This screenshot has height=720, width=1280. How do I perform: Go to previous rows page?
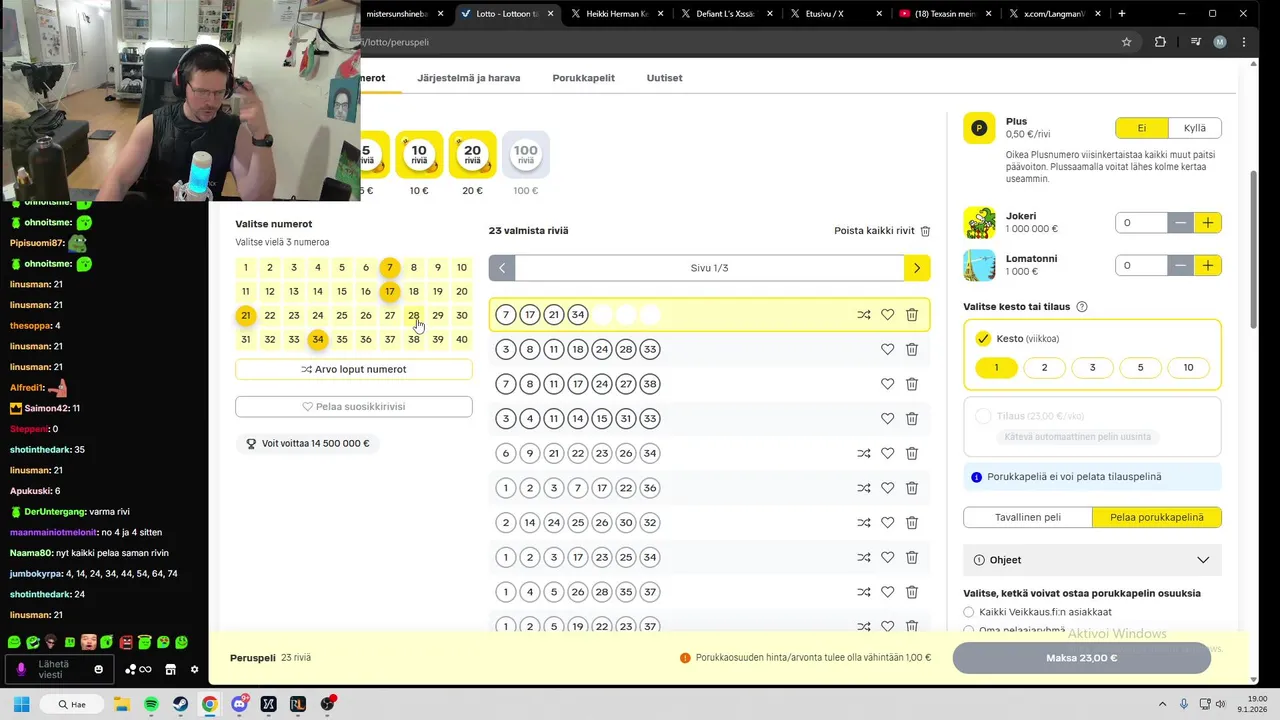coord(502,268)
